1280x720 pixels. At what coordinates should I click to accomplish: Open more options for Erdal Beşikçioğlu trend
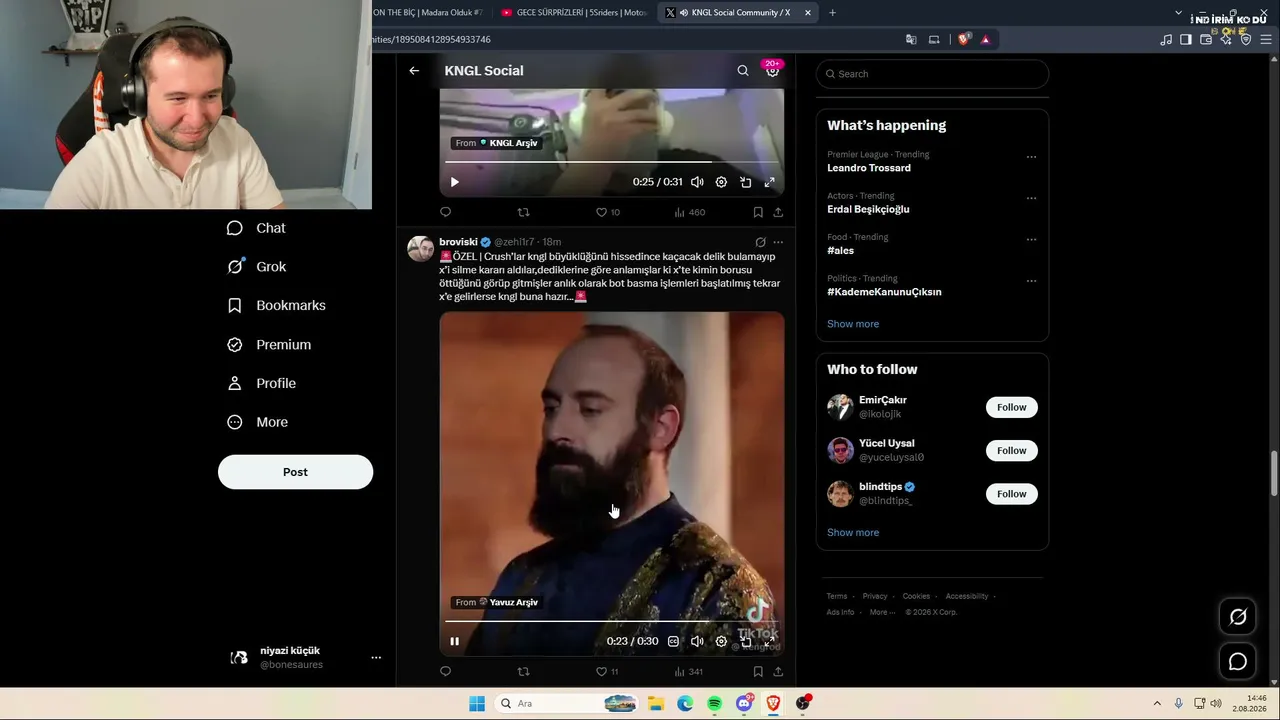coord(1031,198)
